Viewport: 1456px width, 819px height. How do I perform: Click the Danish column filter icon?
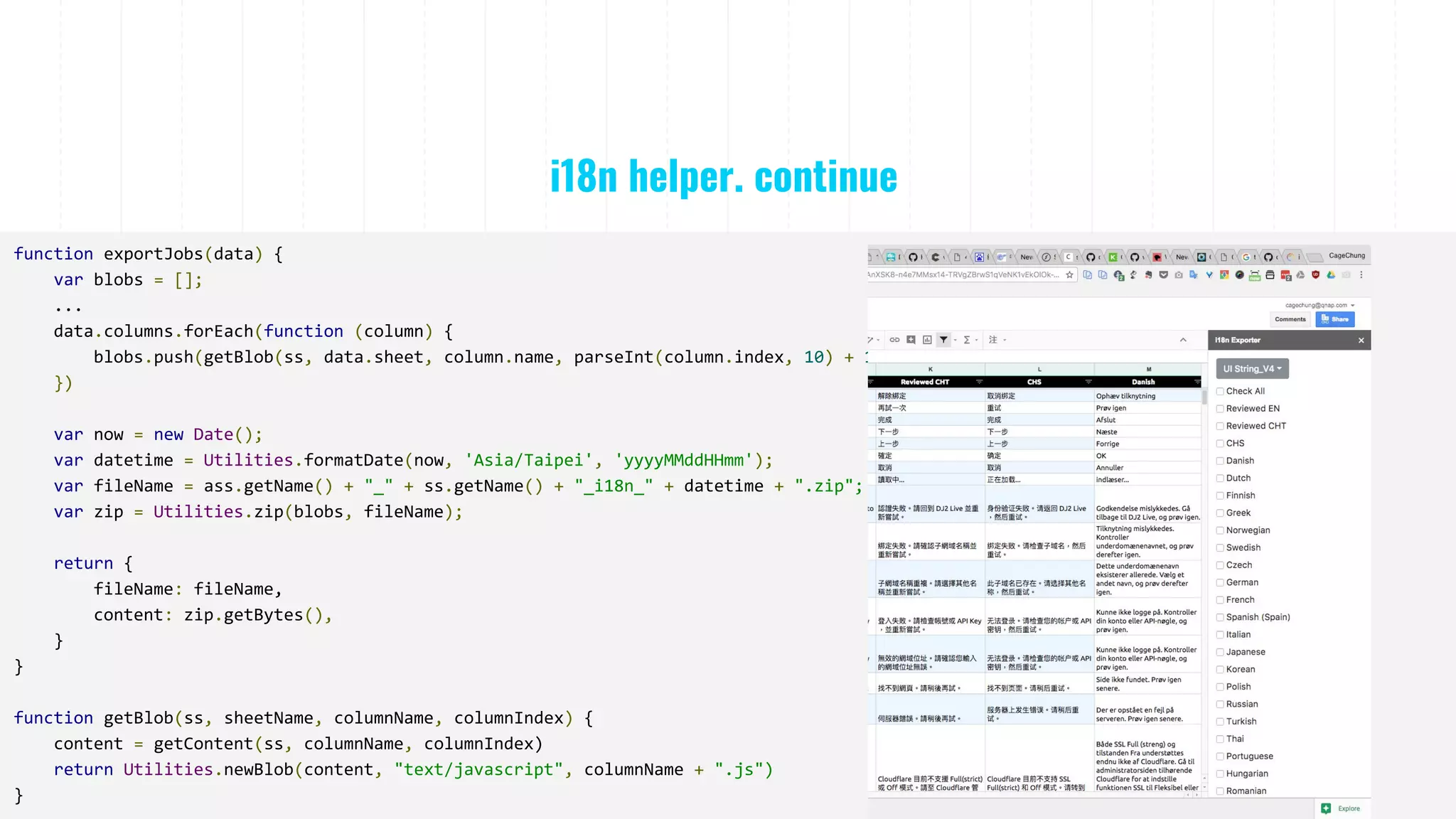point(1197,382)
